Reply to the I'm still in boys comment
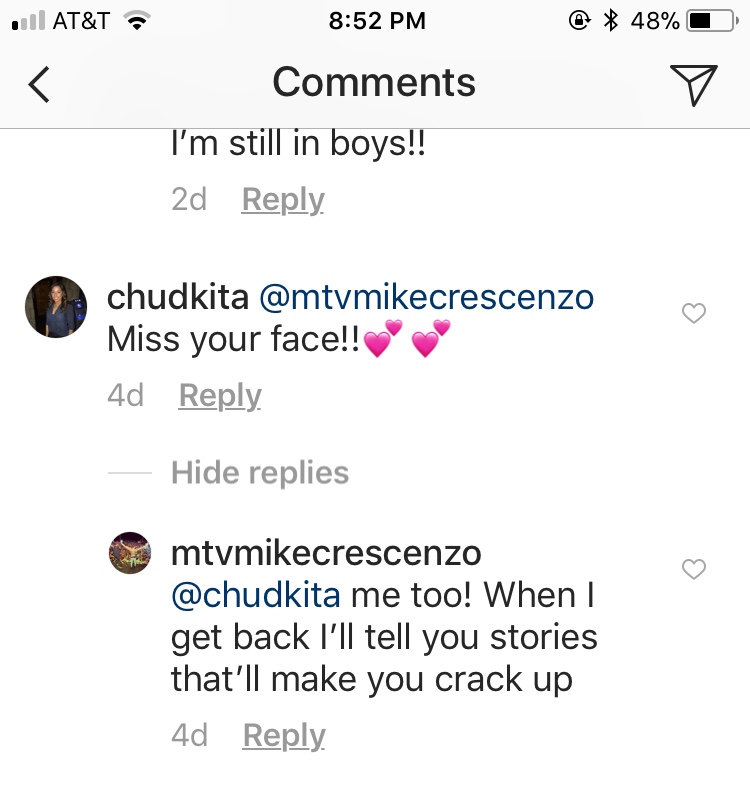The image size is (750, 800). click(x=283, y=199)
